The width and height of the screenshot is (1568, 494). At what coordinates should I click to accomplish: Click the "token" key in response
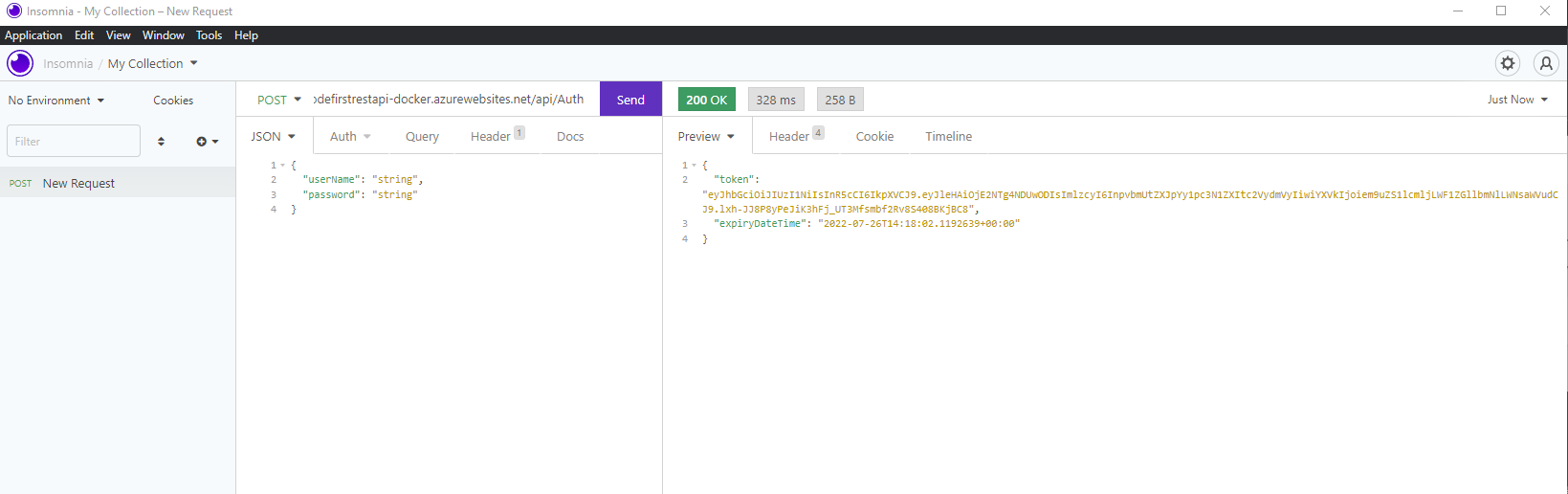tap(734, 180)
